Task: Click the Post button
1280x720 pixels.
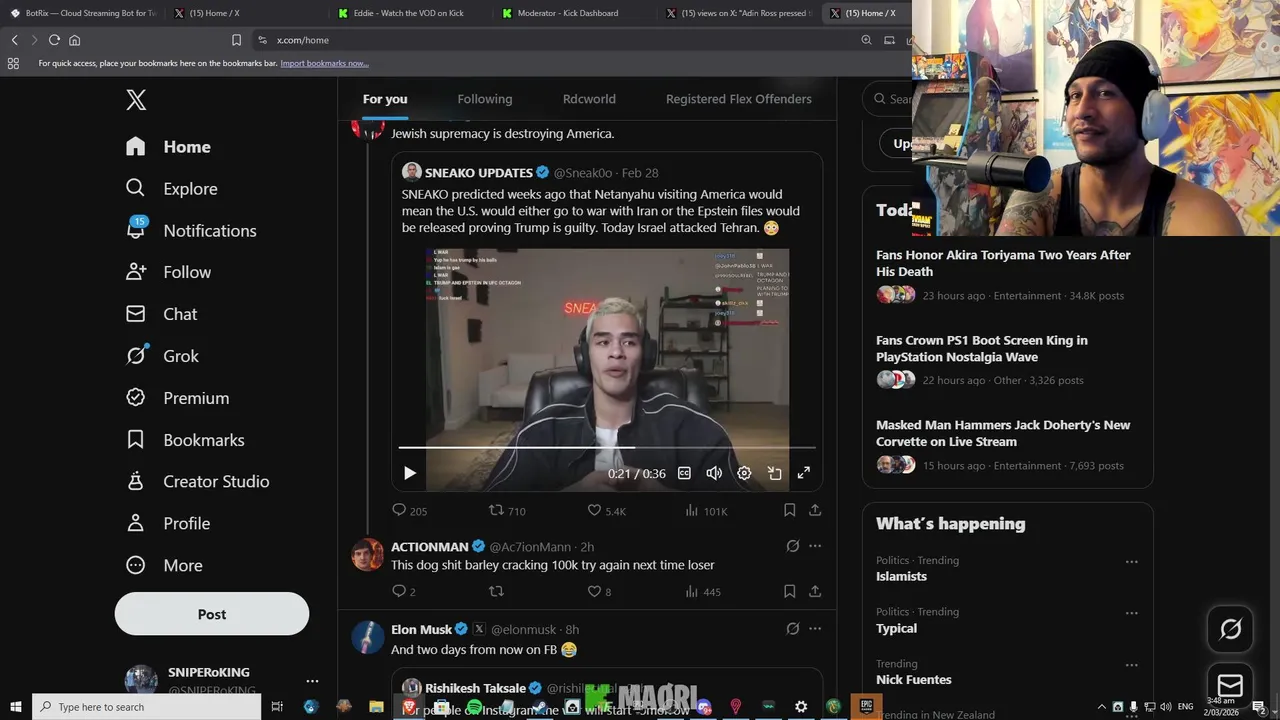Action: pos(212,614)
